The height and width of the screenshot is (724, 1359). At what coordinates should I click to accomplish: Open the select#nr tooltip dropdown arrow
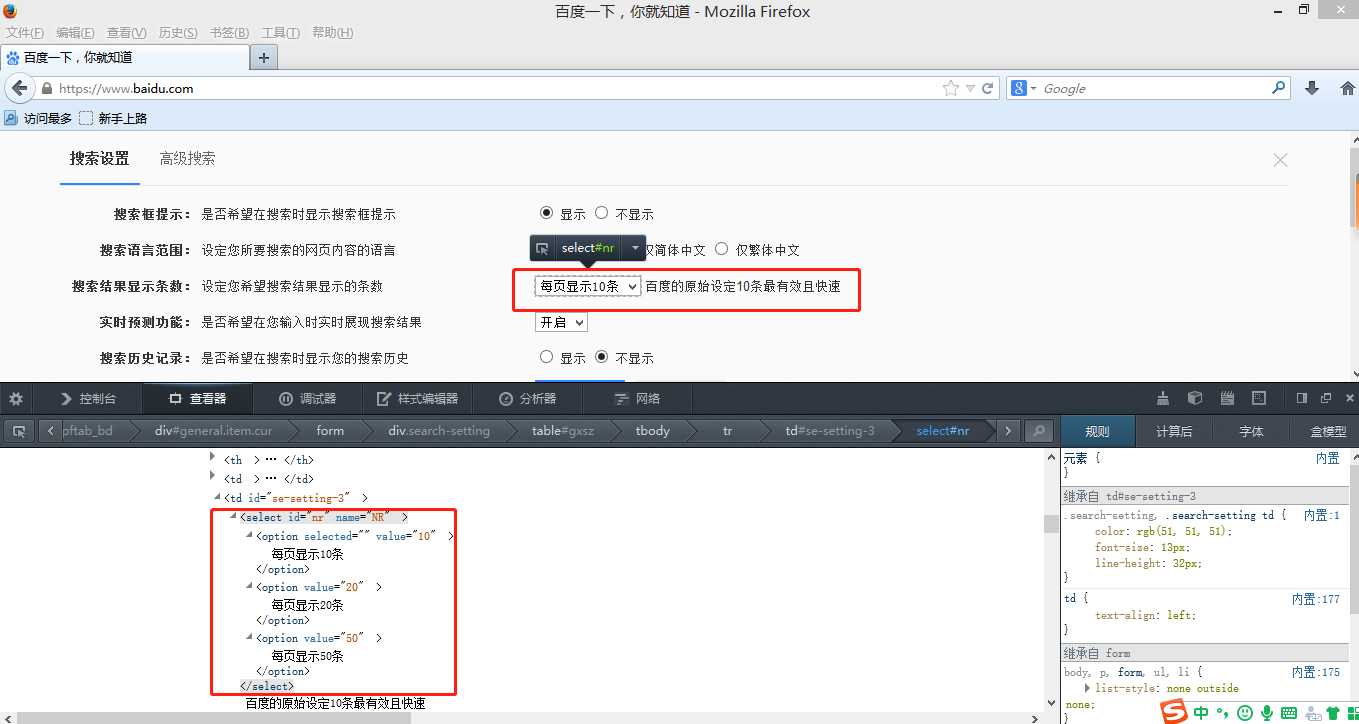(x=635, y=248)
